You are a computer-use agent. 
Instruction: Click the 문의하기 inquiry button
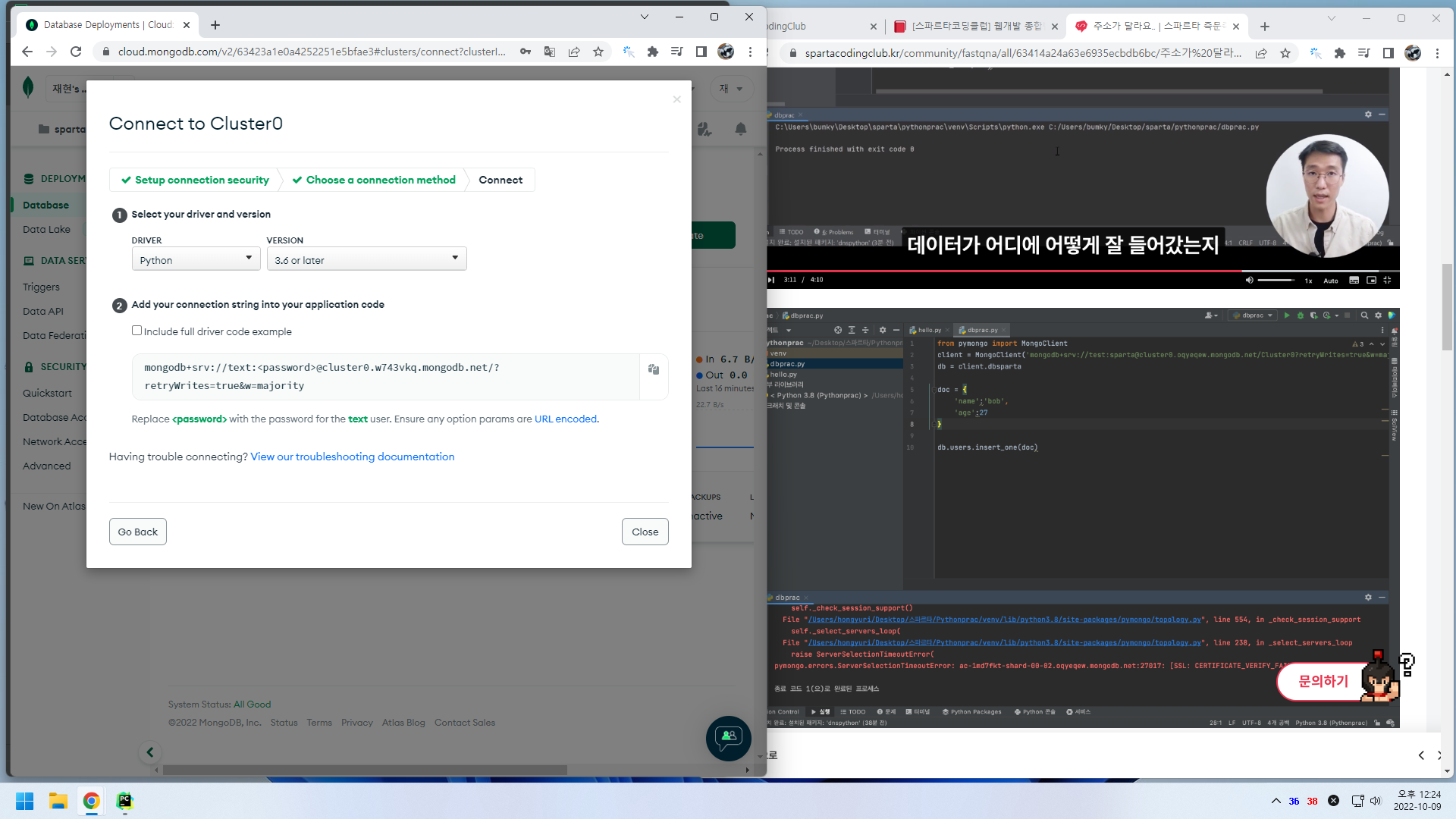(x=1323, y=681)
